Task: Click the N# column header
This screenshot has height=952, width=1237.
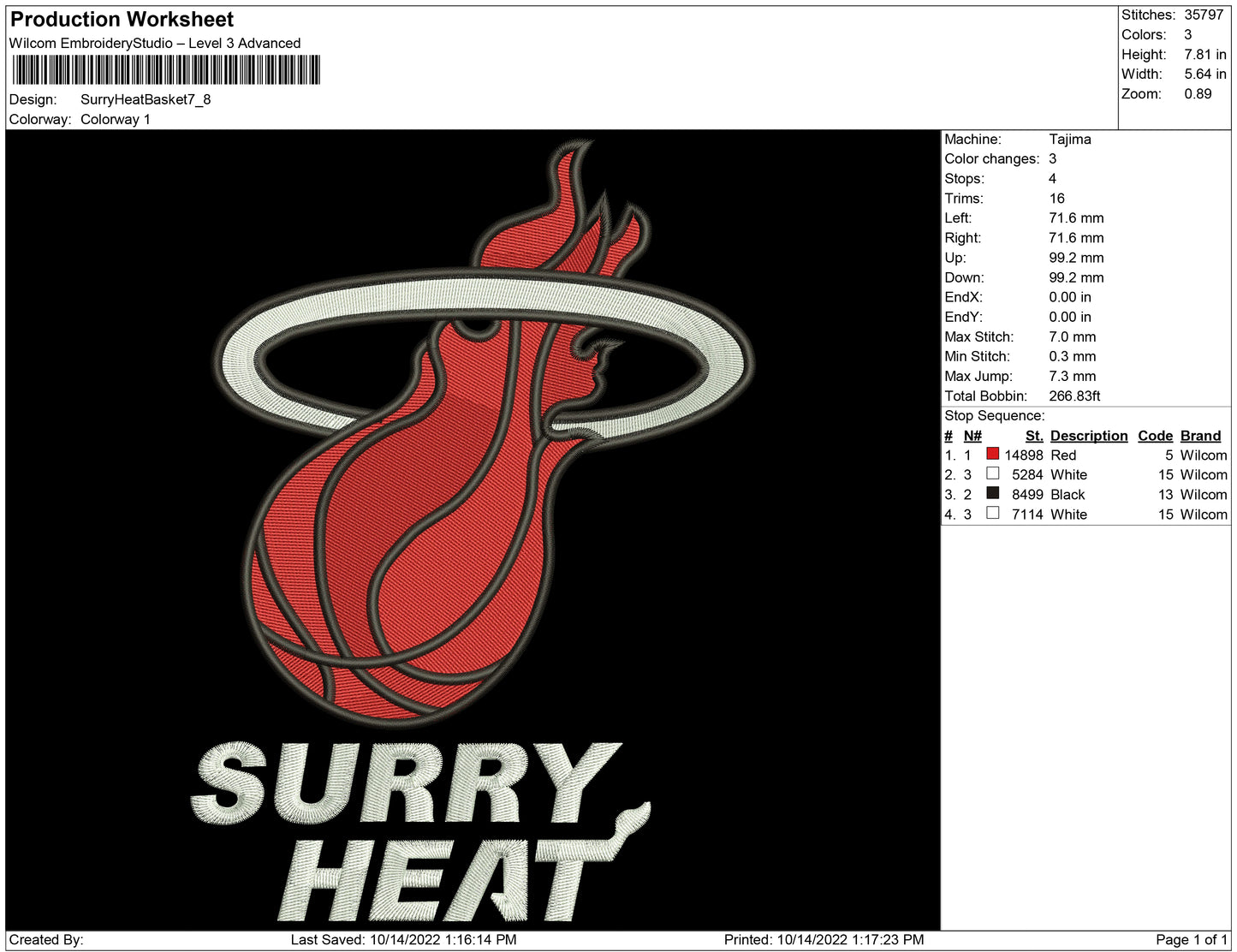Action: 972,436
